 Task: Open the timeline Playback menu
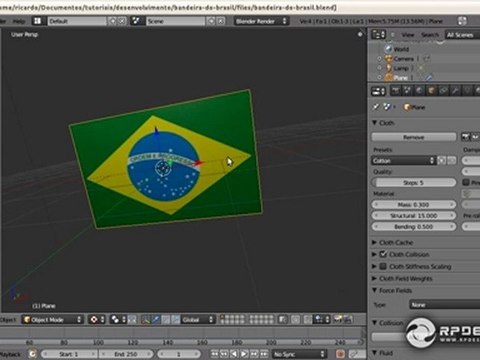(11, 354)
